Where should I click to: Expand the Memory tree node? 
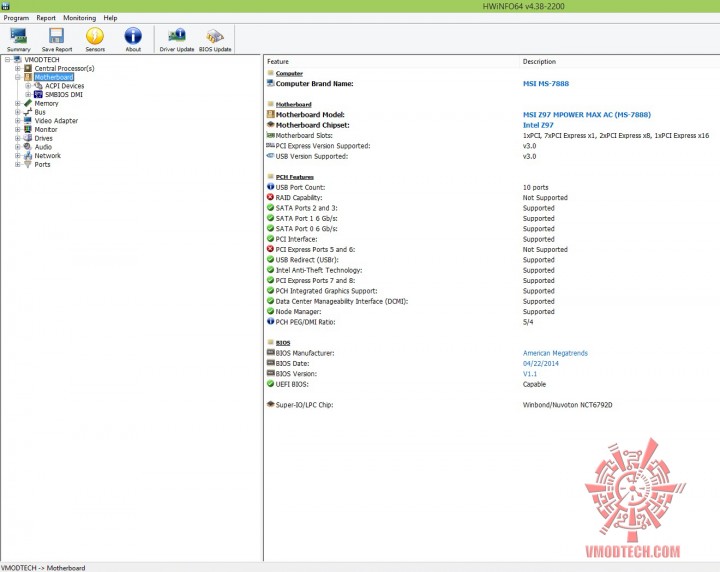coord(17,103)
